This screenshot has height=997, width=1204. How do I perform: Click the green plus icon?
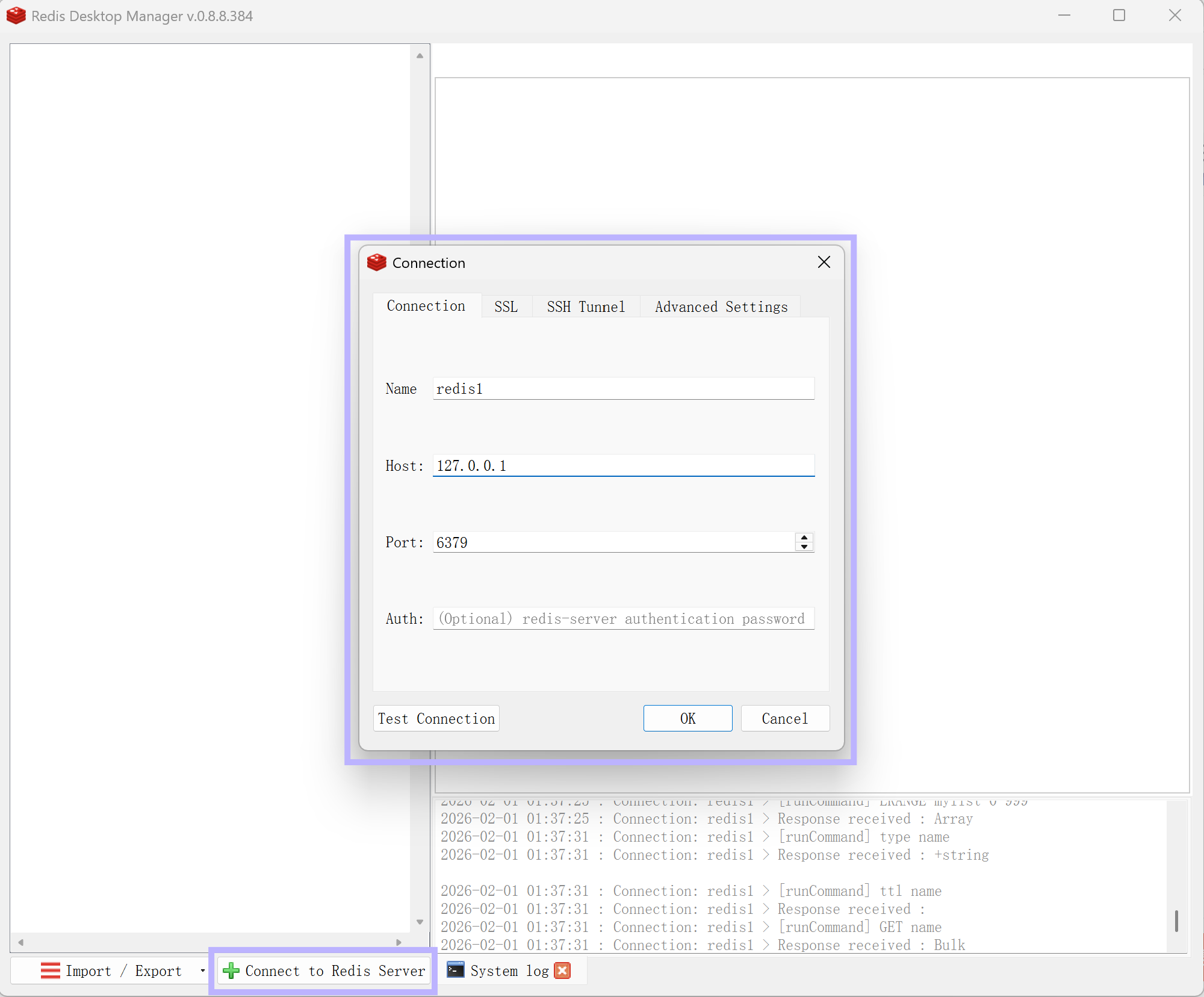point(231,971)
